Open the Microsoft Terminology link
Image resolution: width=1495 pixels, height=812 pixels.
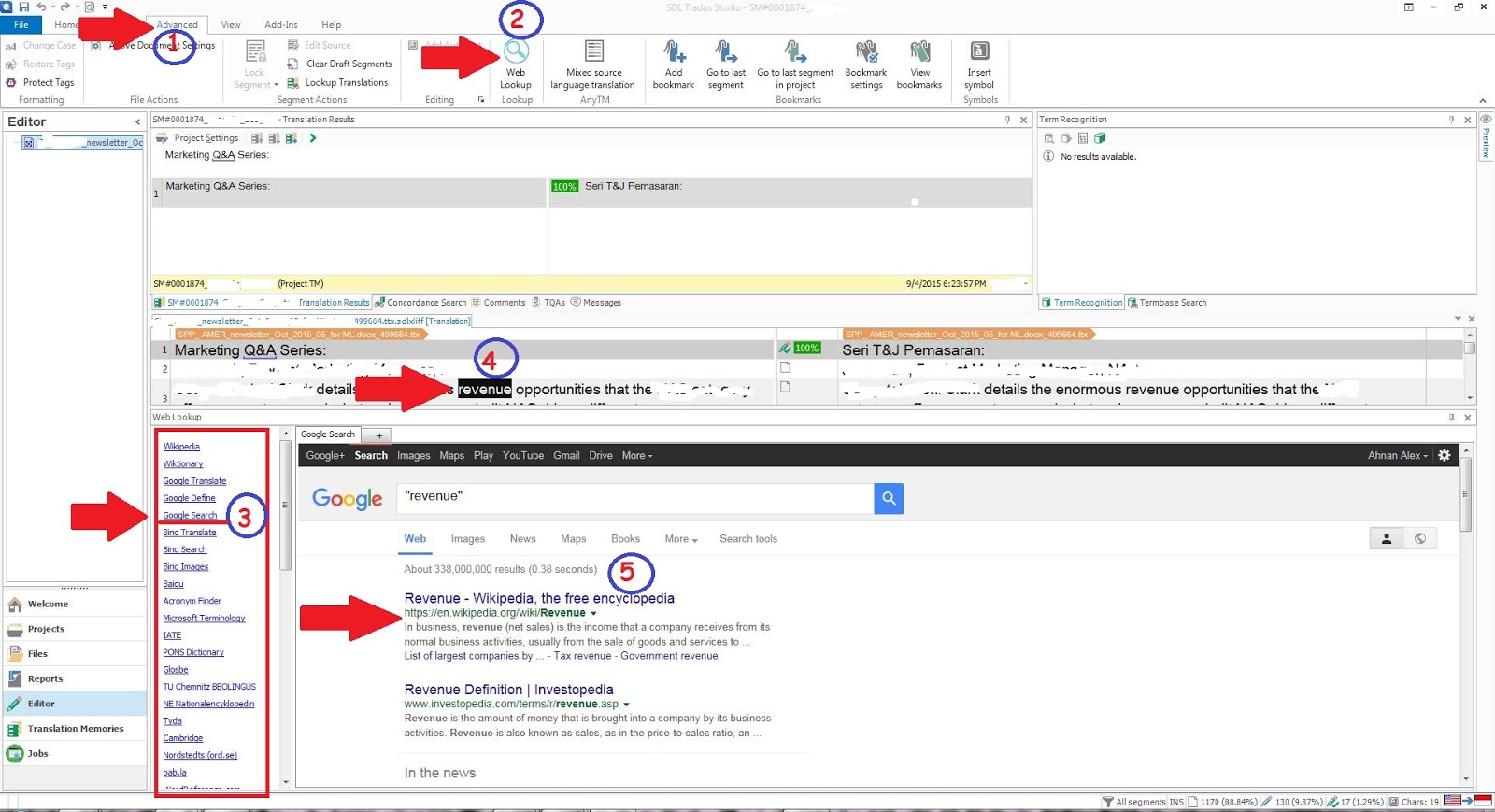[x=204, y=619]
